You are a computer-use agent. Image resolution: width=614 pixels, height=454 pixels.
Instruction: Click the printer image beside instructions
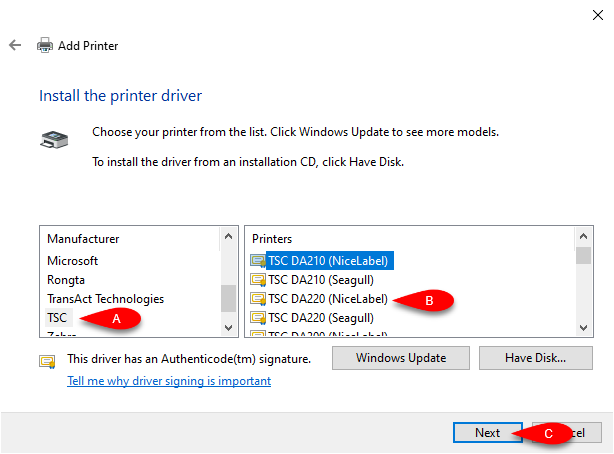pyautogui.click(x=54, y=139)
